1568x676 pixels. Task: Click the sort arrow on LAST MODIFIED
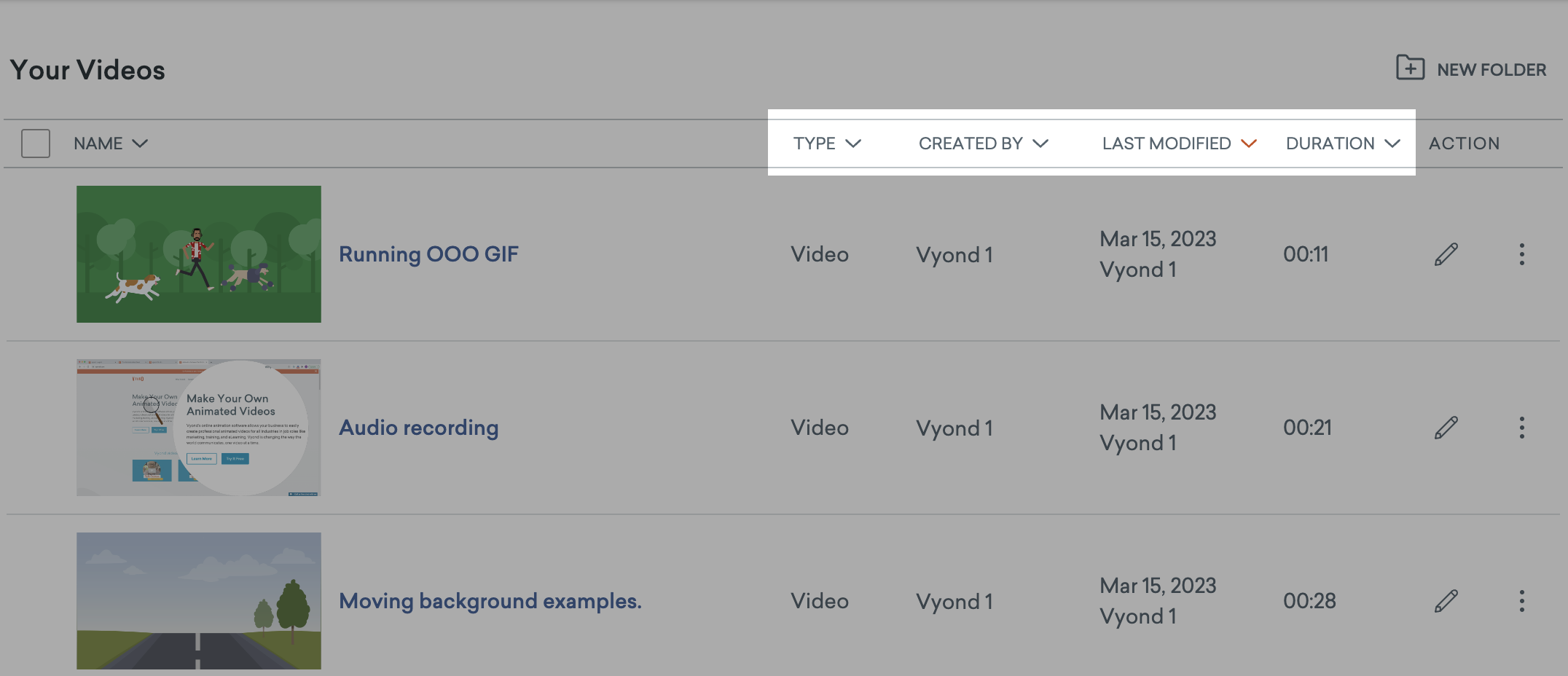(1249, 144)
